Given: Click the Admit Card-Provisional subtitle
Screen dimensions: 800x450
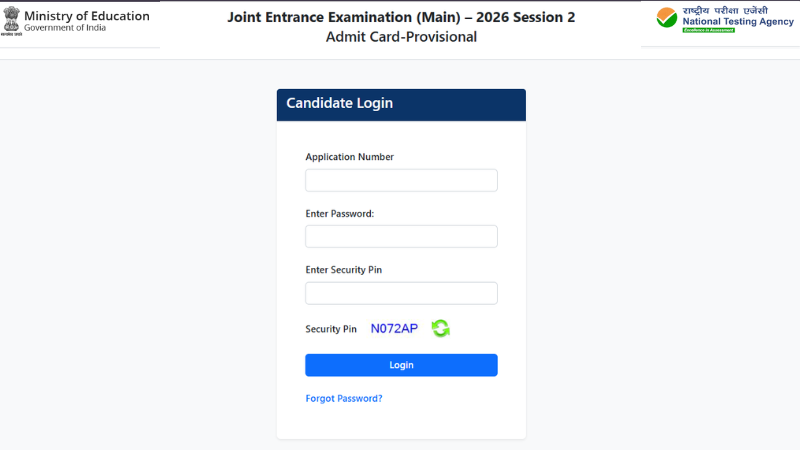Looking at the screenshot, I should [401, 37].
